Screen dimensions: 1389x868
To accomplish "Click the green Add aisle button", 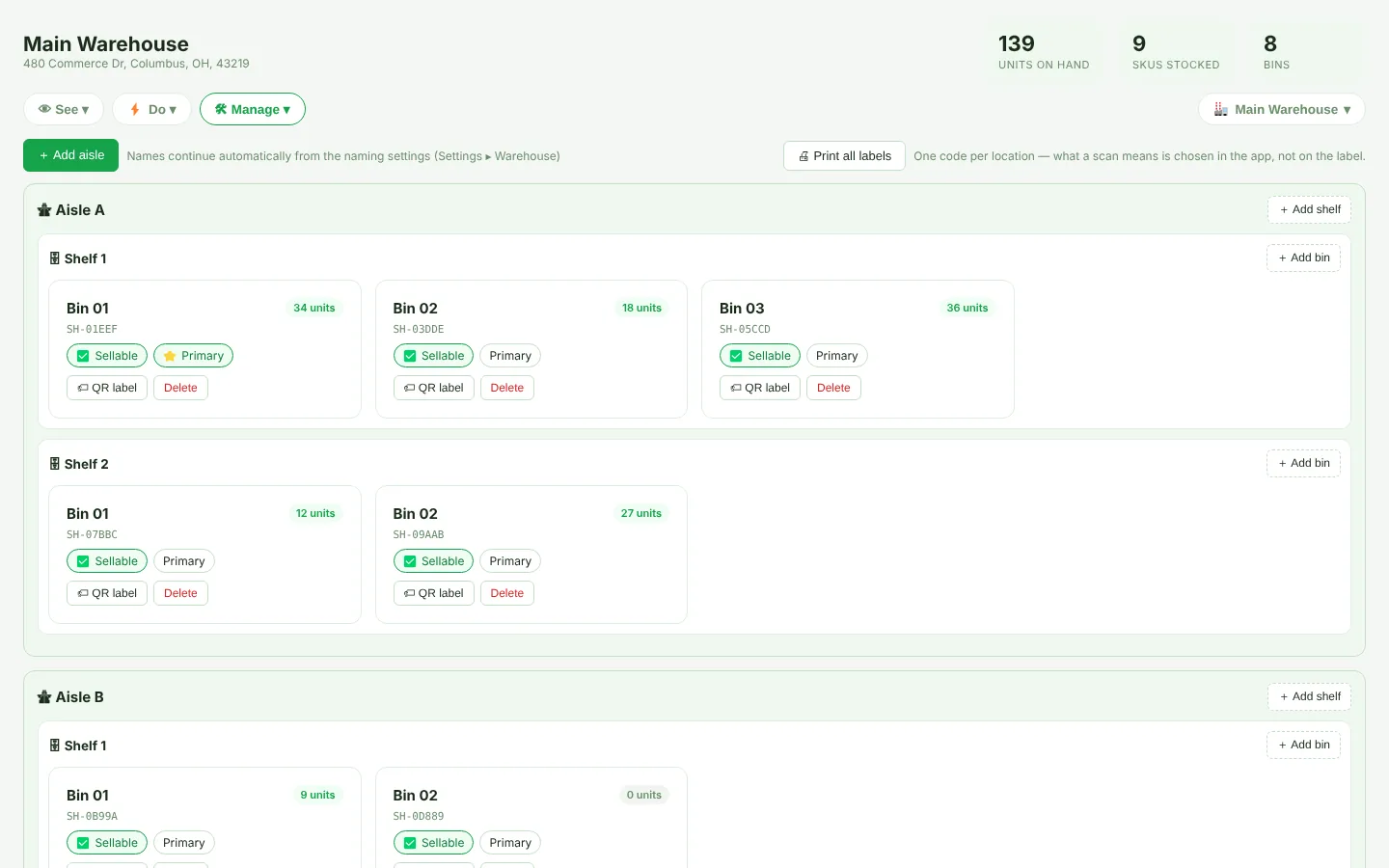I will click(70, 155).
